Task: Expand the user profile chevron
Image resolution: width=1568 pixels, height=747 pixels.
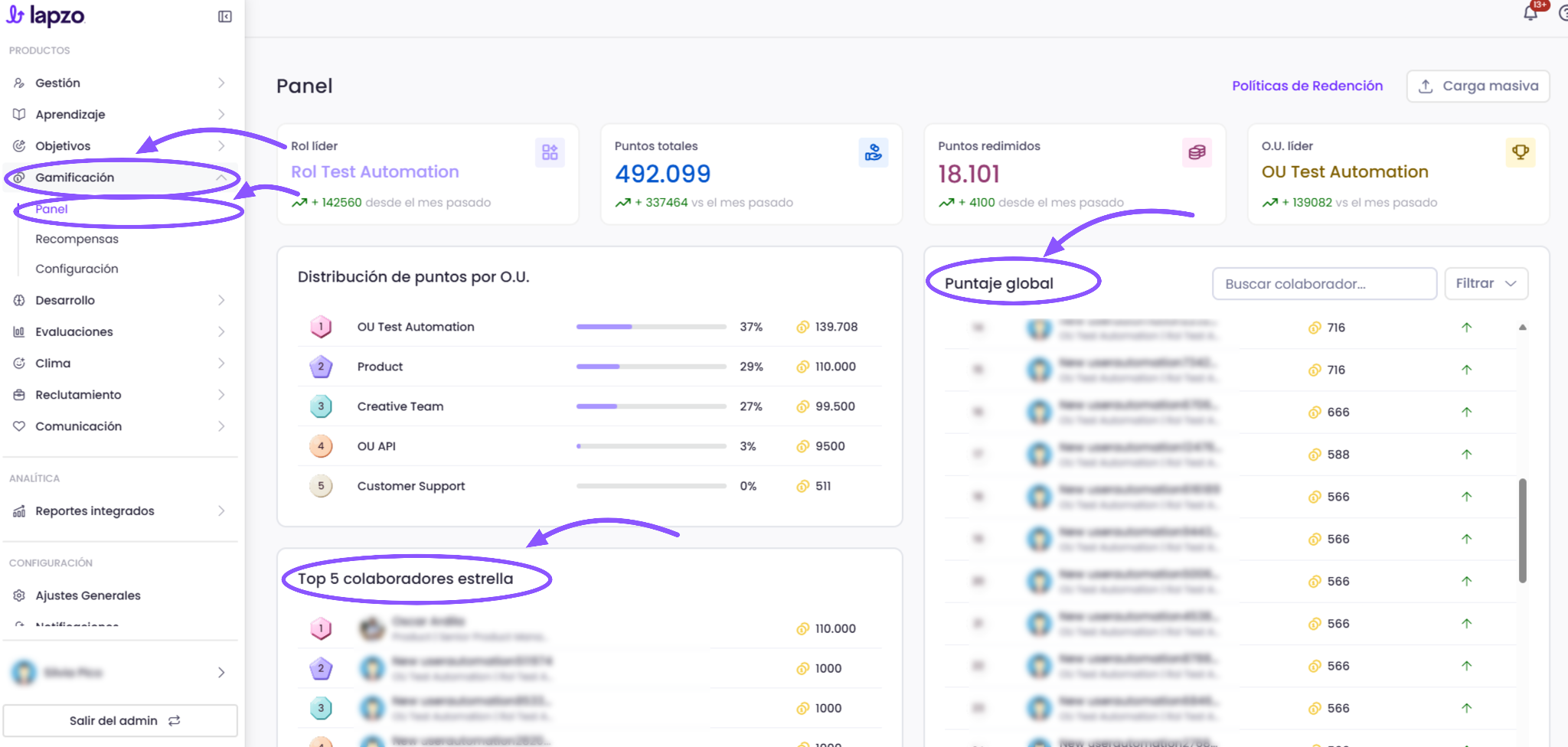Action: (x=221, y=672)
